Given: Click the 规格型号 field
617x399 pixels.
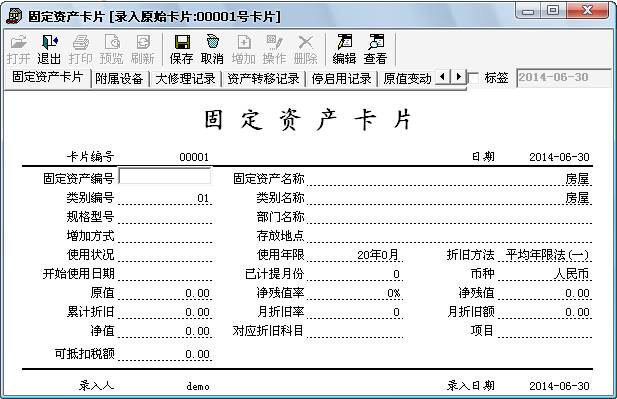Looking at the screenshot, I should point(165,216).
